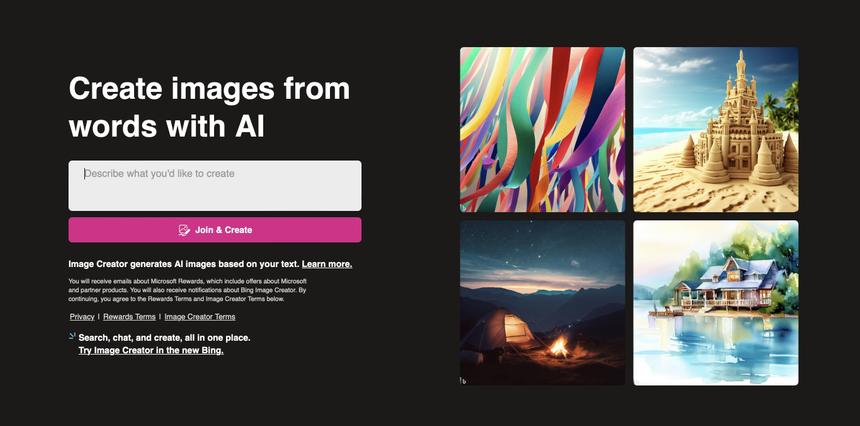Click the 'Create images from words with AI' heading
The width and height of the screenshot is (860, 426).
point(209,107)
